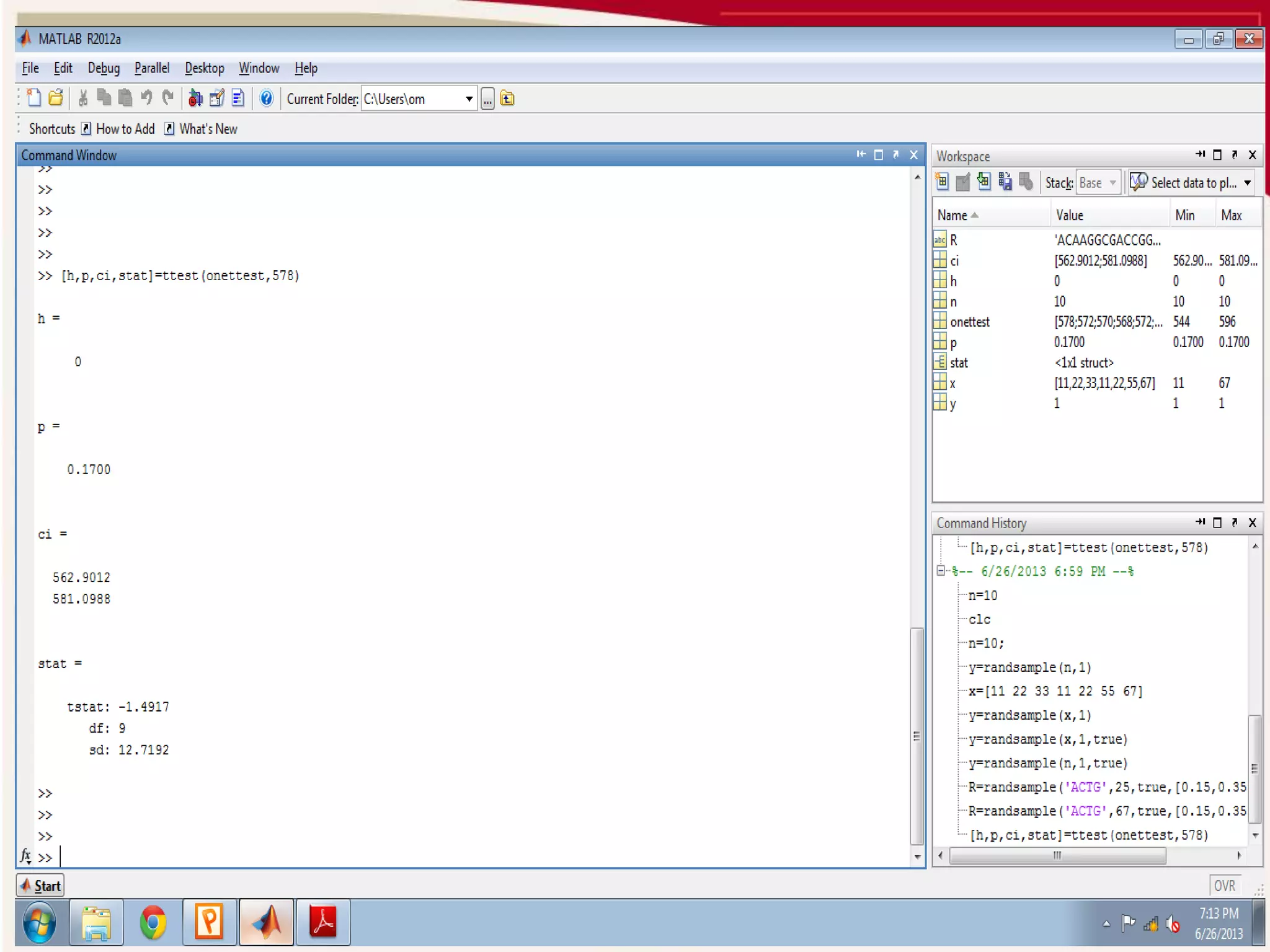1270x952 pixels.
Task: Click the blue Help question mark icon
Action: pos(267,98)
